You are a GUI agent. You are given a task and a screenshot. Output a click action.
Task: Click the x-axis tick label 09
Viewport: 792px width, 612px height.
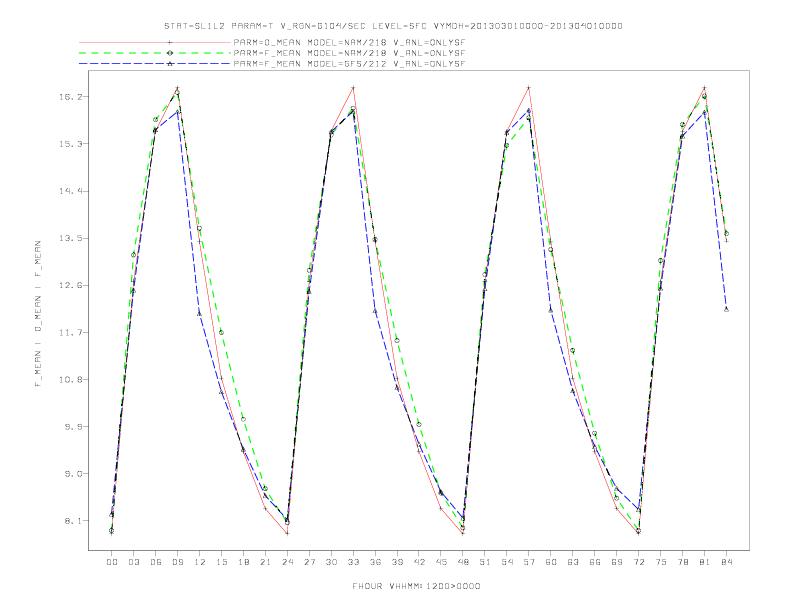point(177,562)
